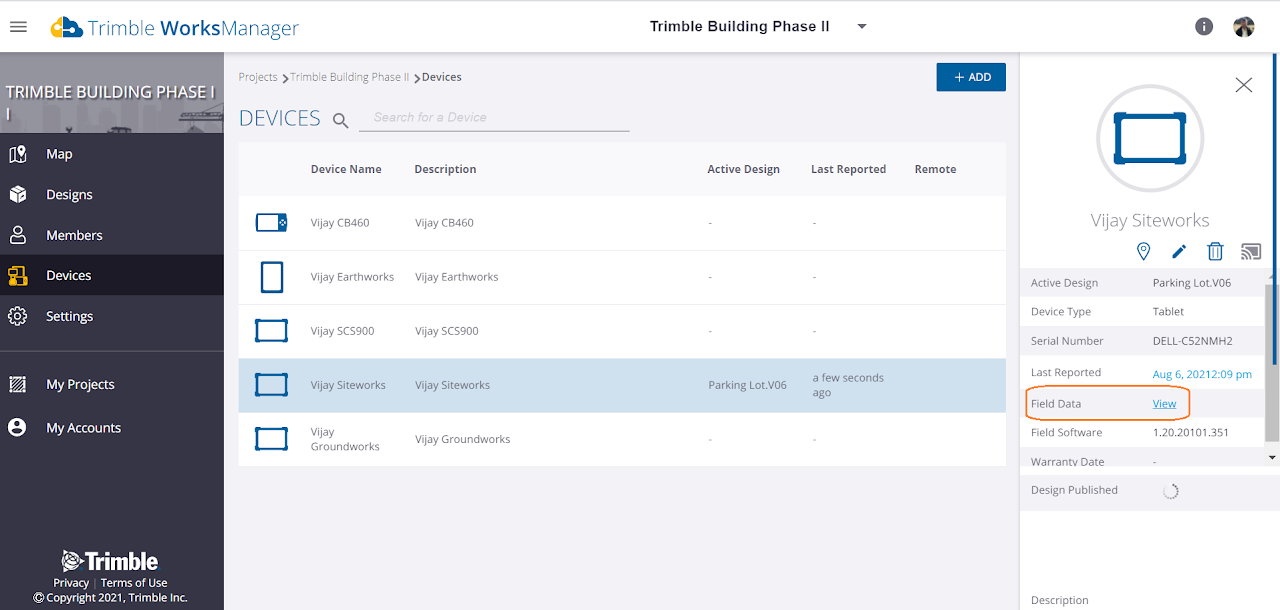1280x610 pixels.
Task: Focus the Search for a Device field
Action: click(494, 117)
